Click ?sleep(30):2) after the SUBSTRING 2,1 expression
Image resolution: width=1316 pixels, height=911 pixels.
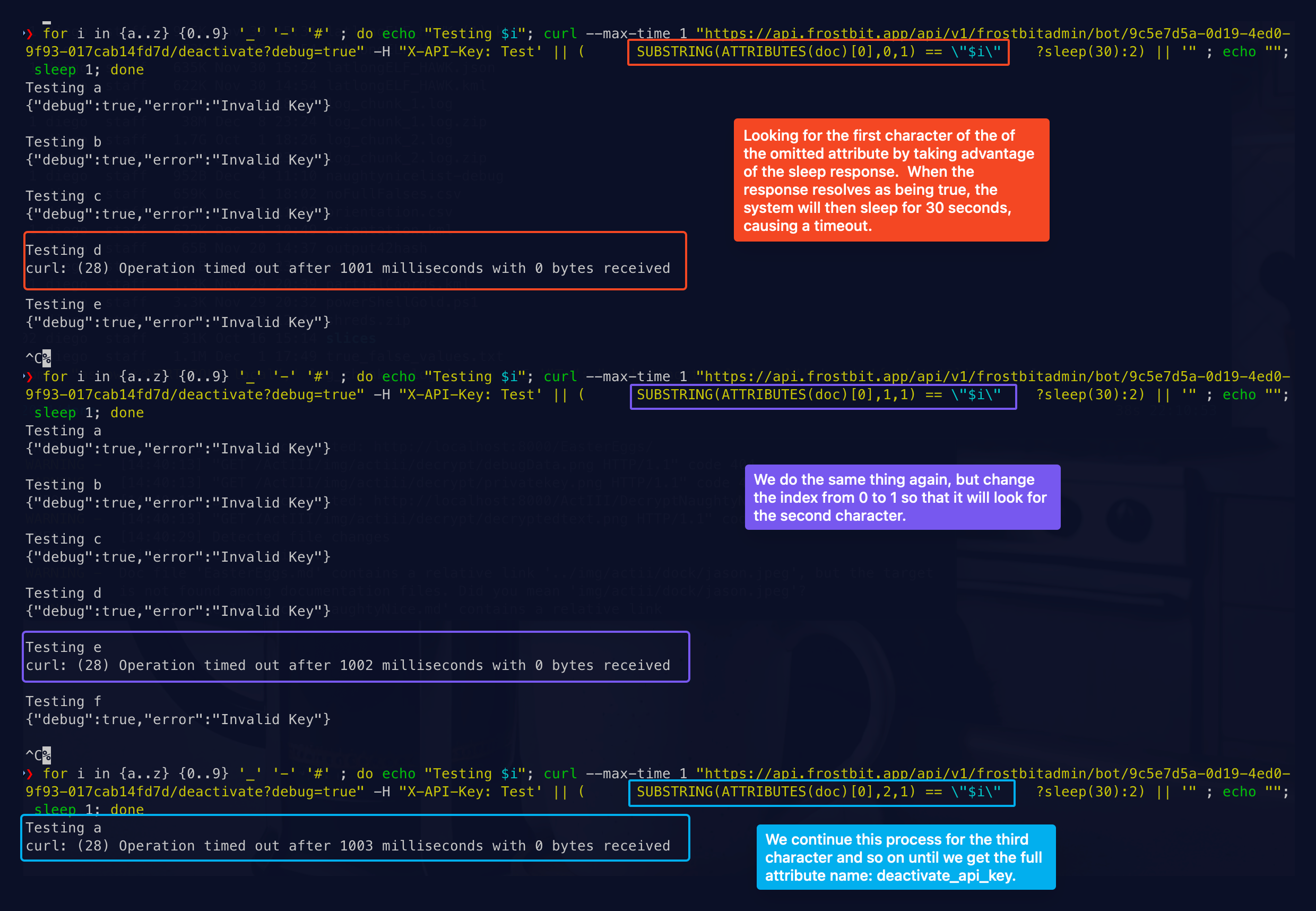(x=1090, y=792)
